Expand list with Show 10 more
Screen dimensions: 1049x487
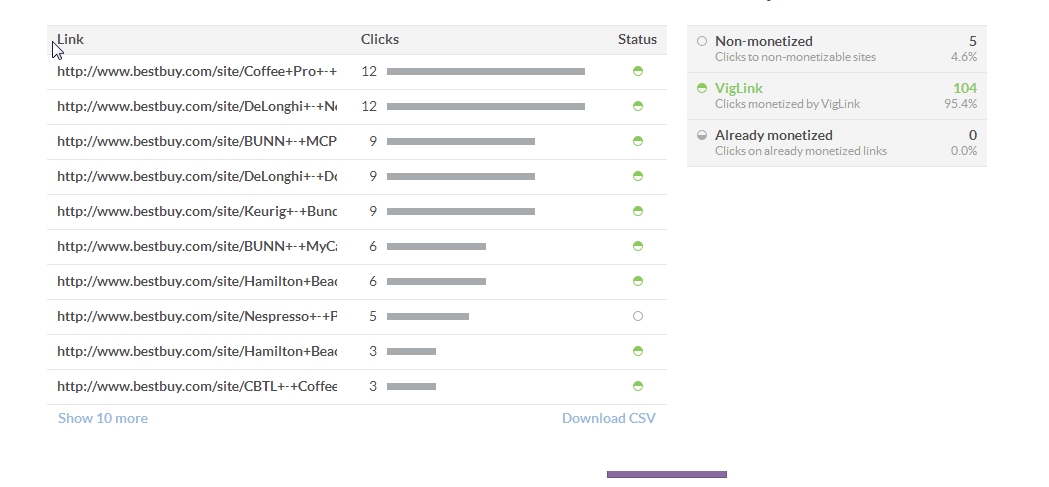tap(103, 418)
